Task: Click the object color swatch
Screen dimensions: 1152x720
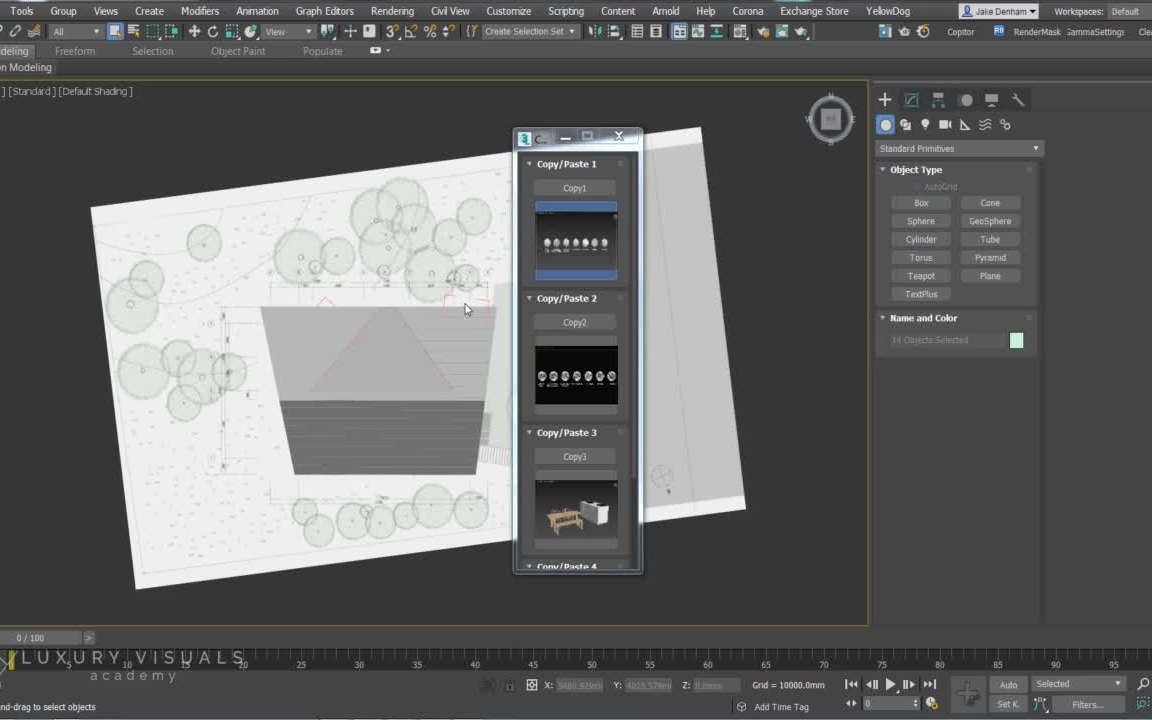Action: 1017,340
